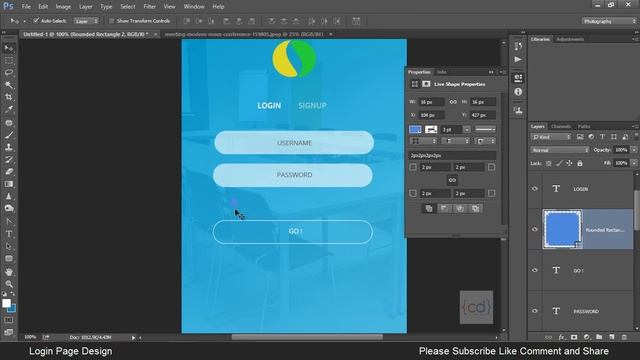Open the layer Kind filter dropdown

[x=551, y=137]
